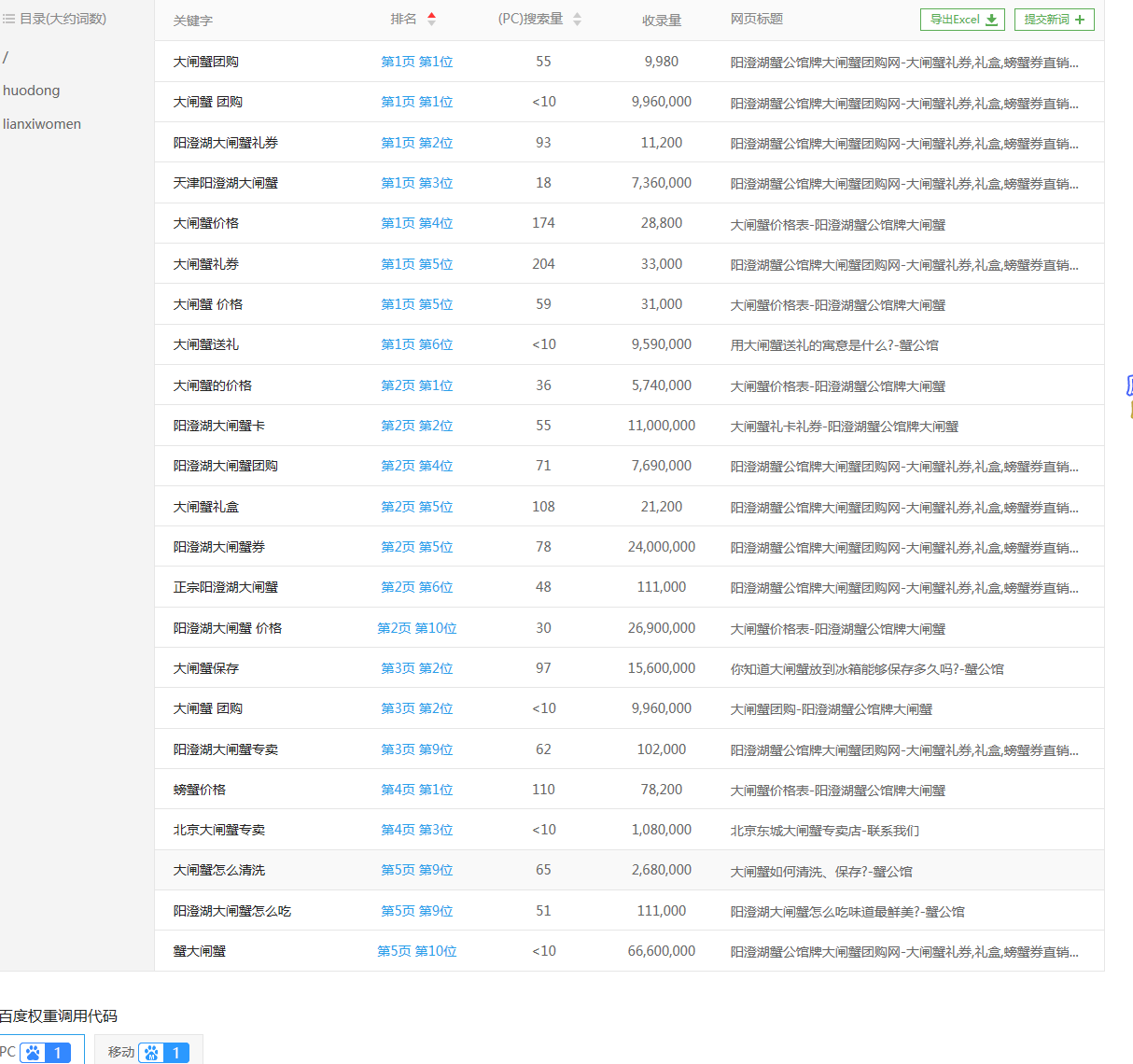The width and height of the screenshot is (1133, 1064).
Task: Click the Baidu paw icon in 移动 weight badge
Action: point(150,1052)
